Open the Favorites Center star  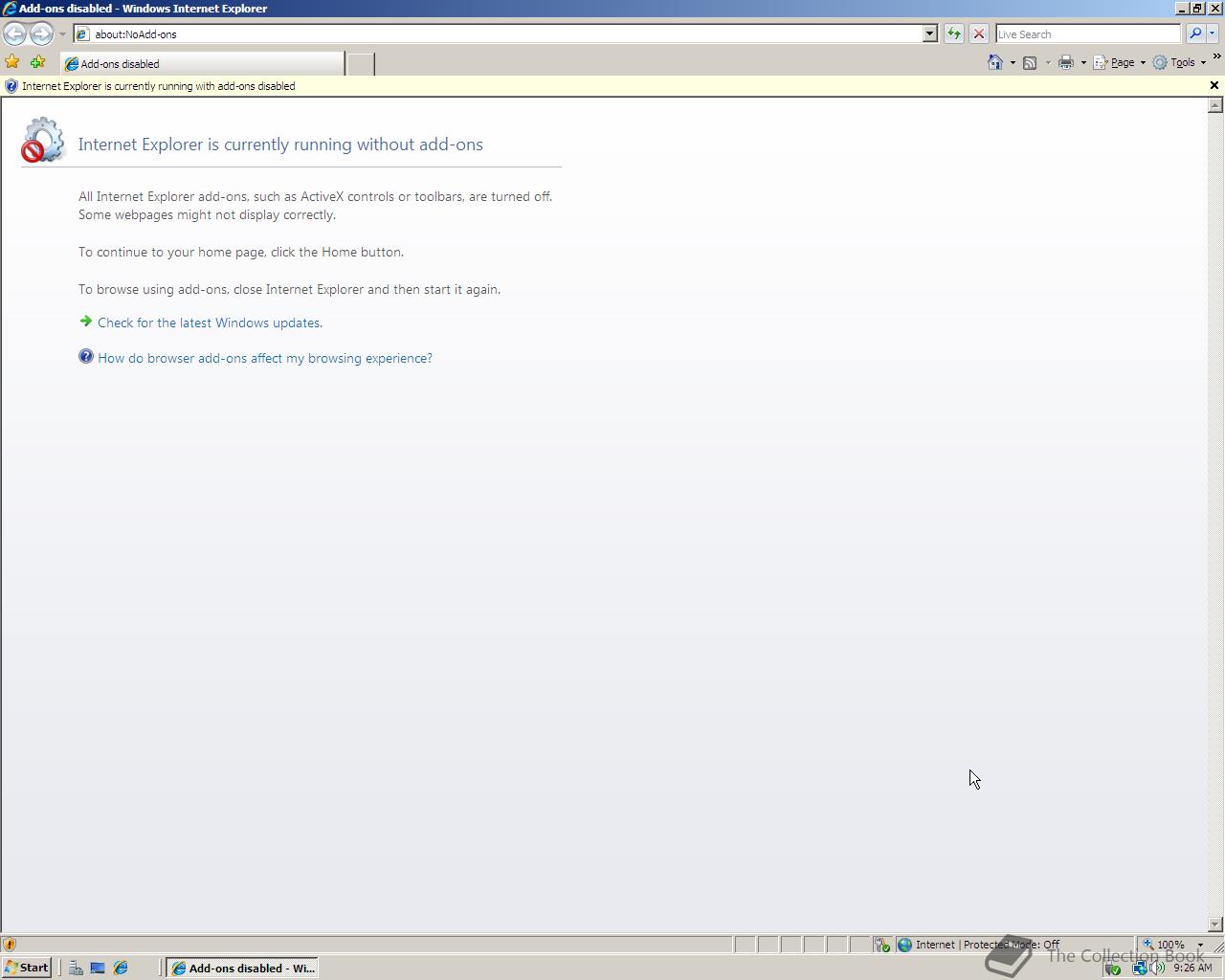coord(12,62)
